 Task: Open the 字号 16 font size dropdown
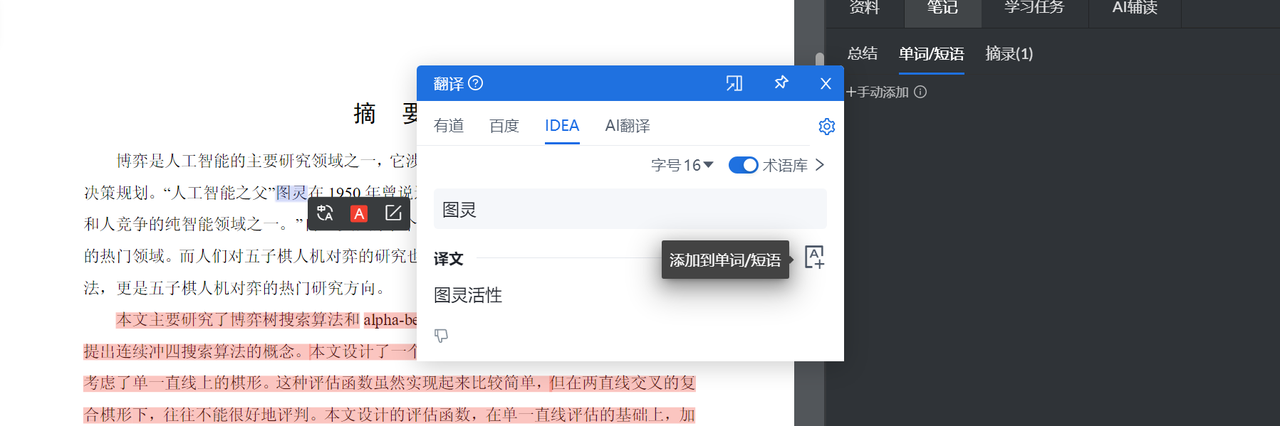point(682,165)
